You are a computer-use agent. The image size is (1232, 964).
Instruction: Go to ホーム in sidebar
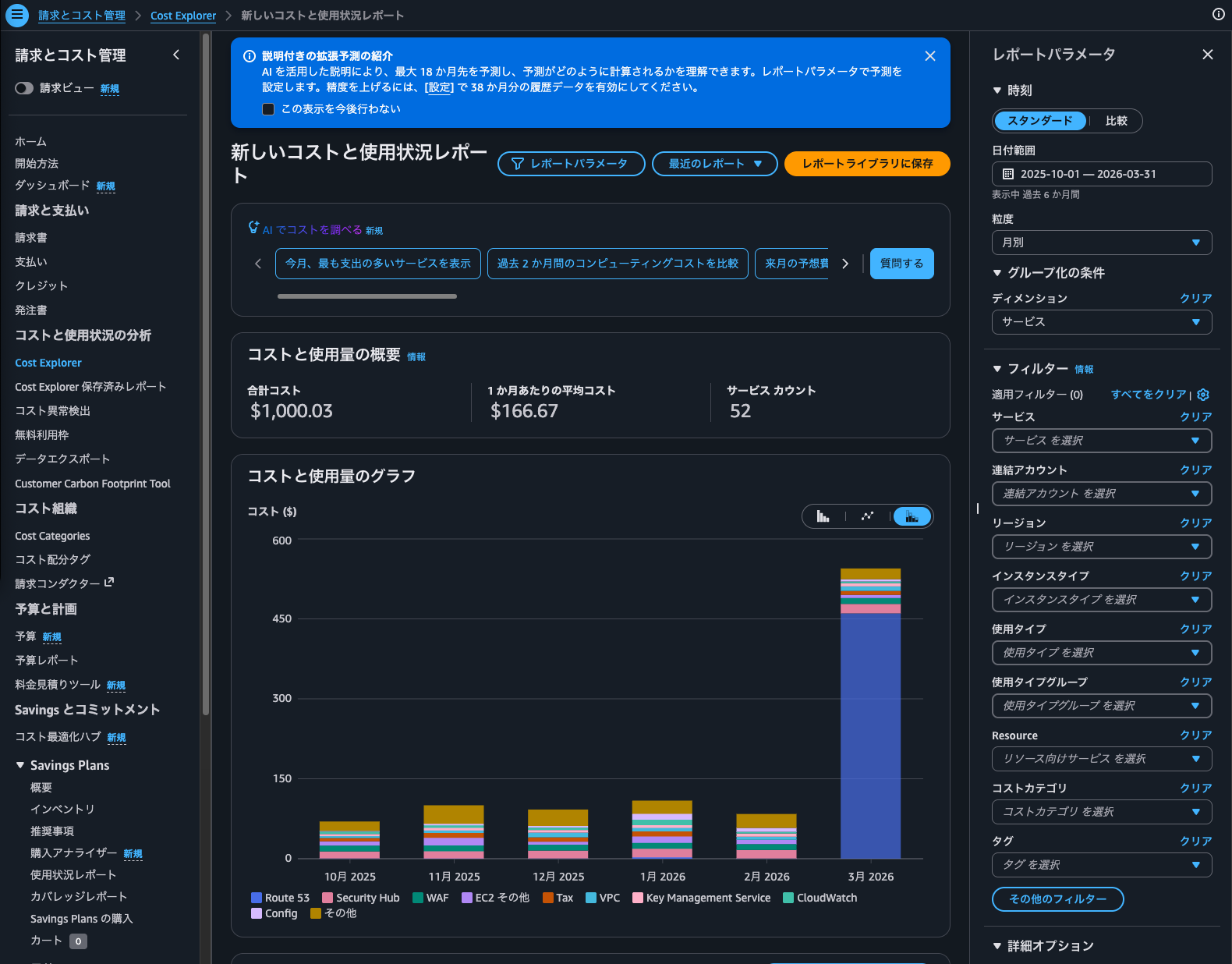(30, 142)
